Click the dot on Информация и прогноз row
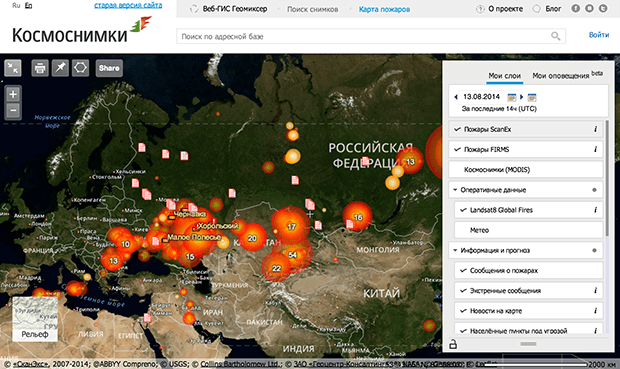Viewport: 620px width, 369px height. click(594, 250)
